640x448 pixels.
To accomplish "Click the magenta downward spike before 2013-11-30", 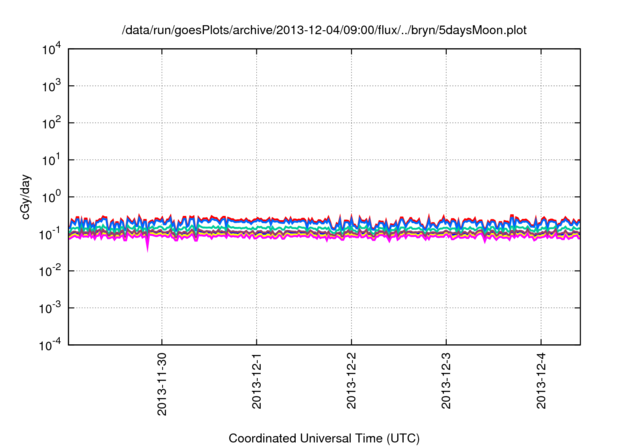I will pos(147,244).
